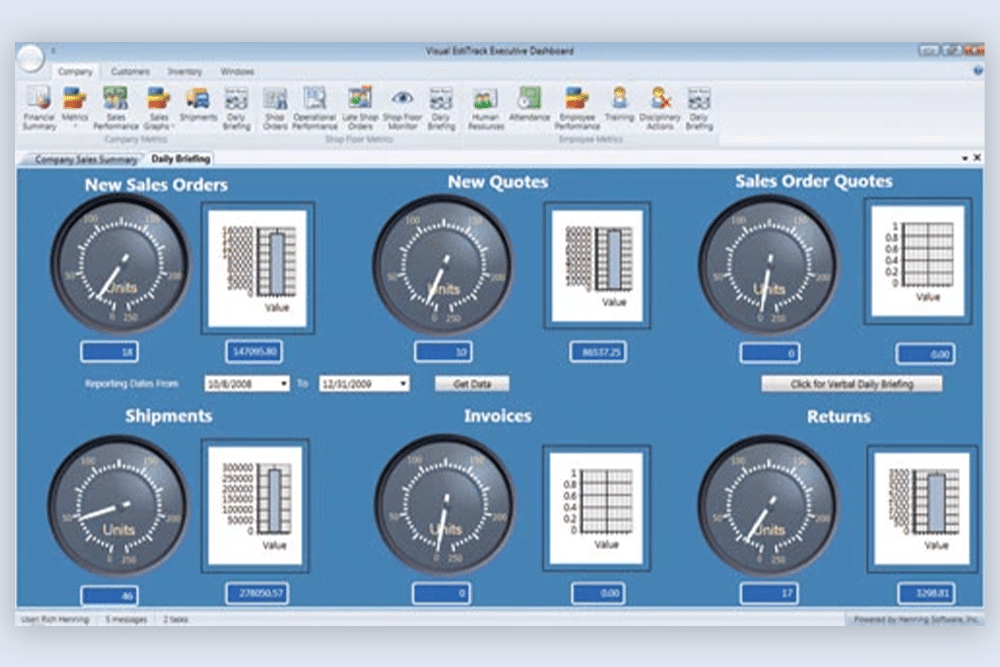
Task: Open the Training ribbon icon
Action: (x=619, y=105)
